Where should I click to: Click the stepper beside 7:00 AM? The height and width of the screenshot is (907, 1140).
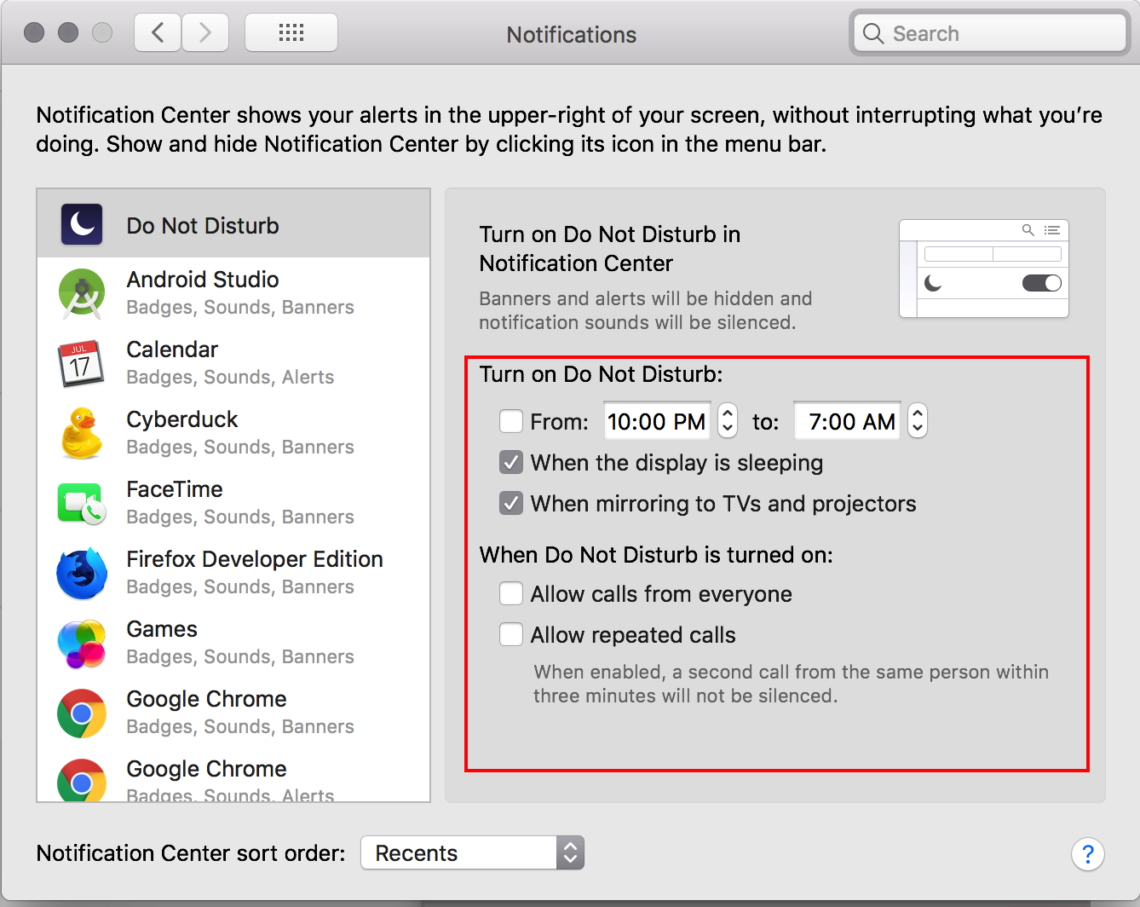pos(917,421)
